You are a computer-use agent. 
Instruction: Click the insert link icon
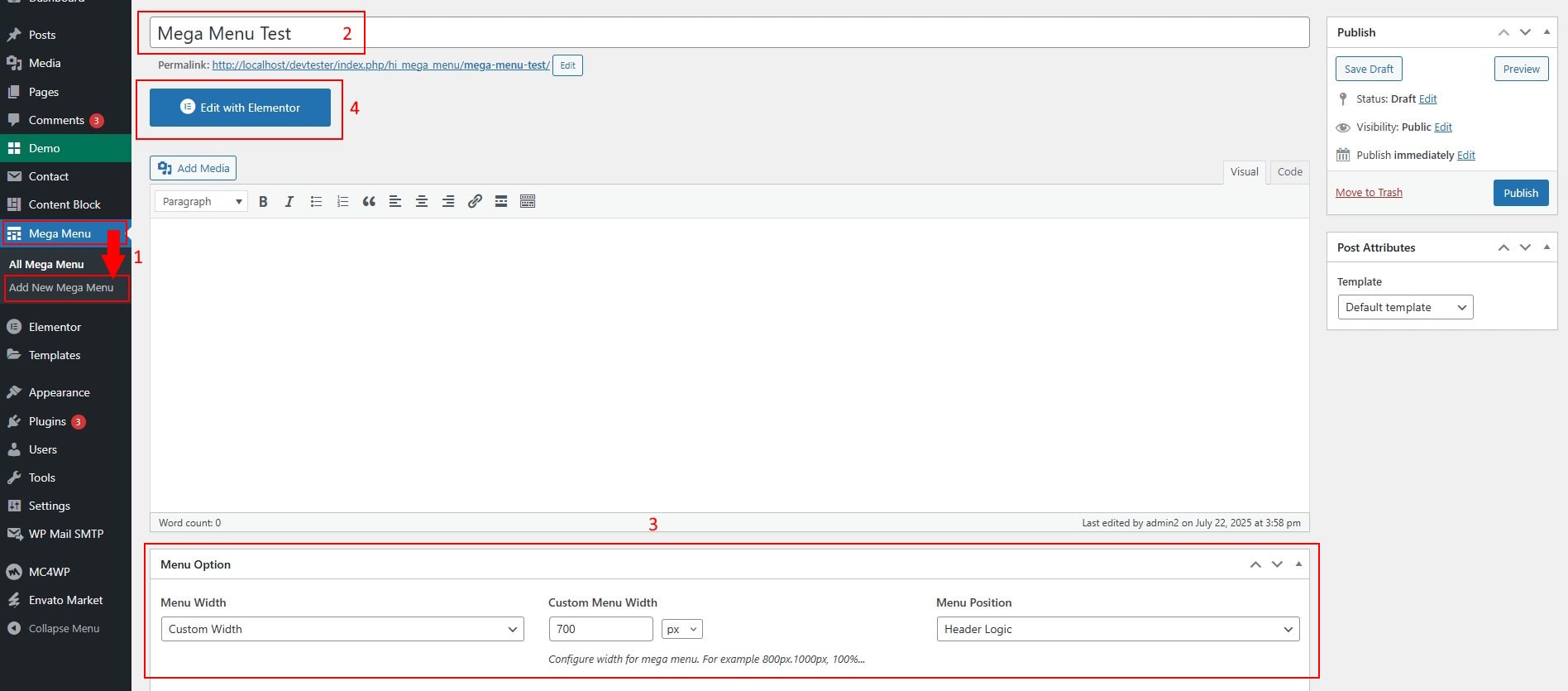click(475, 201)
